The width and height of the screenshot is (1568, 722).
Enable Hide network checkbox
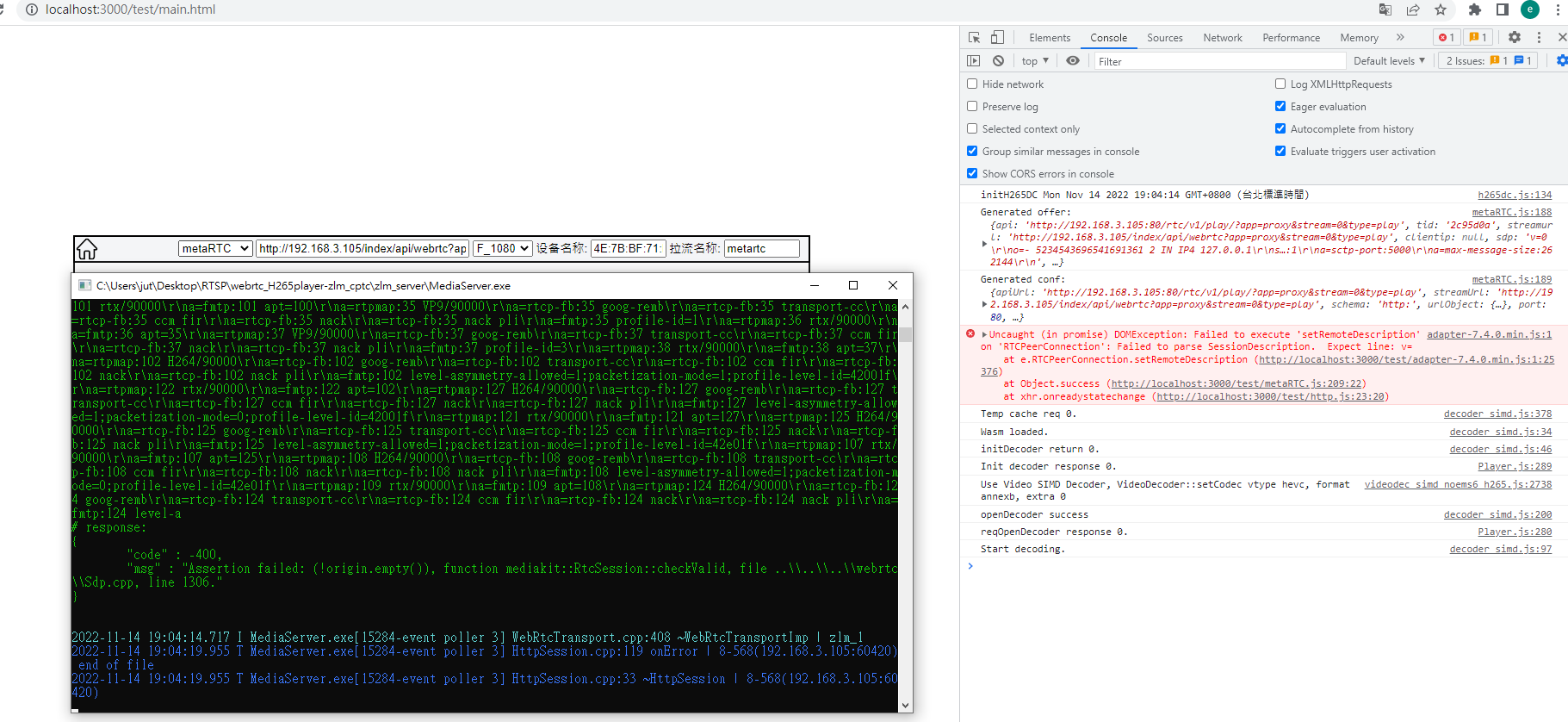pos(972,84)
